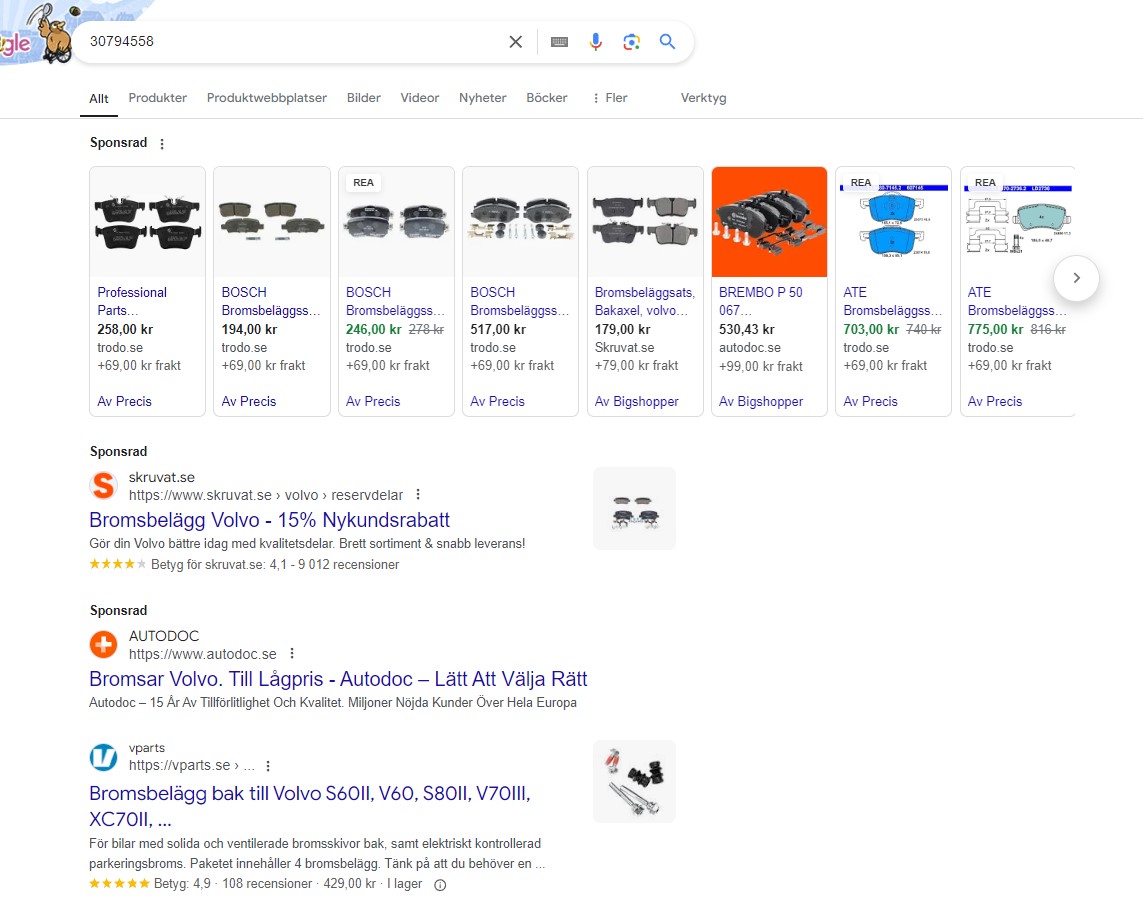Viewport: 1143px width, 902px height.
Task: Open the BOSCH 194,00 kr product image
Action: point(272,222)
